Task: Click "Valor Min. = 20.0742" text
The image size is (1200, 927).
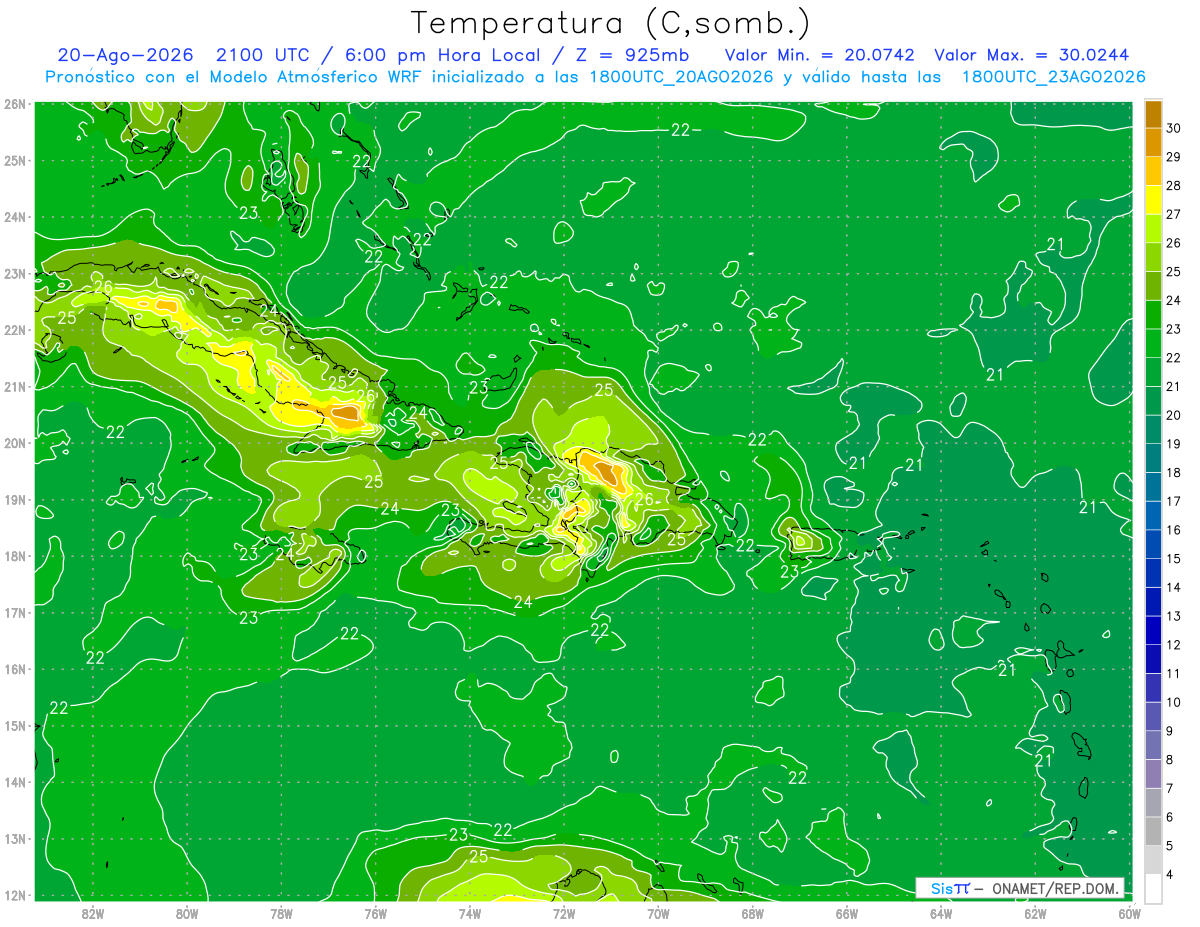Action: tap(820, 55)
